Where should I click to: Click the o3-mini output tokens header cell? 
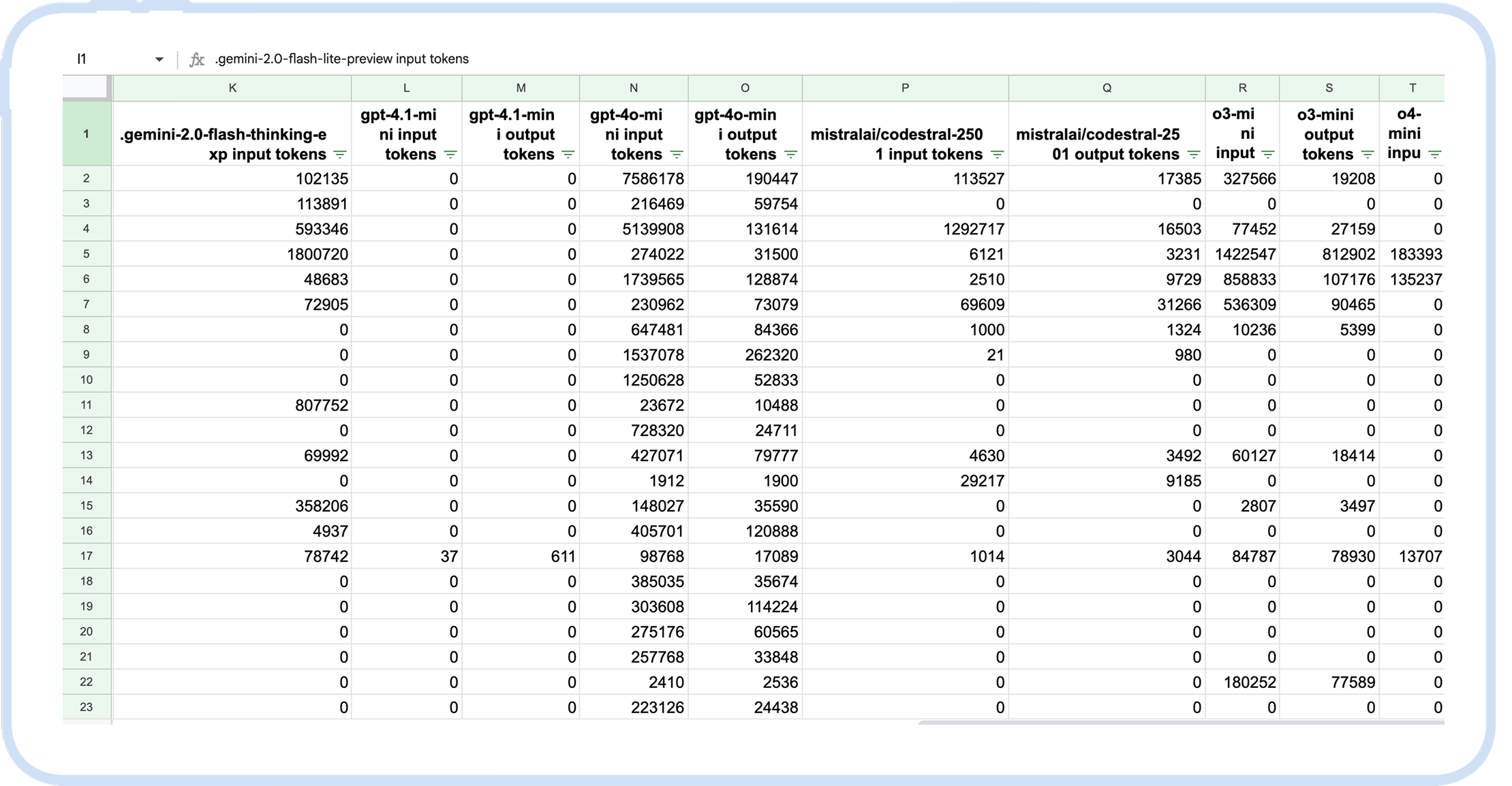pyautogui.click(x=1329, y=133)
